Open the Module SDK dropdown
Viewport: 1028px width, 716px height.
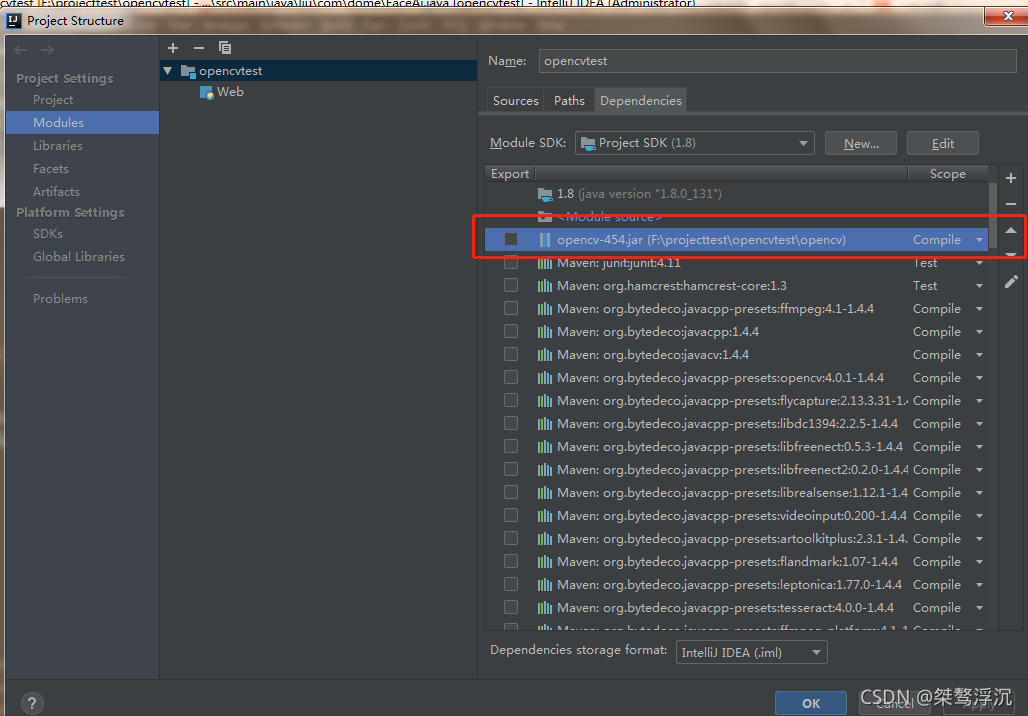[695, 143]
